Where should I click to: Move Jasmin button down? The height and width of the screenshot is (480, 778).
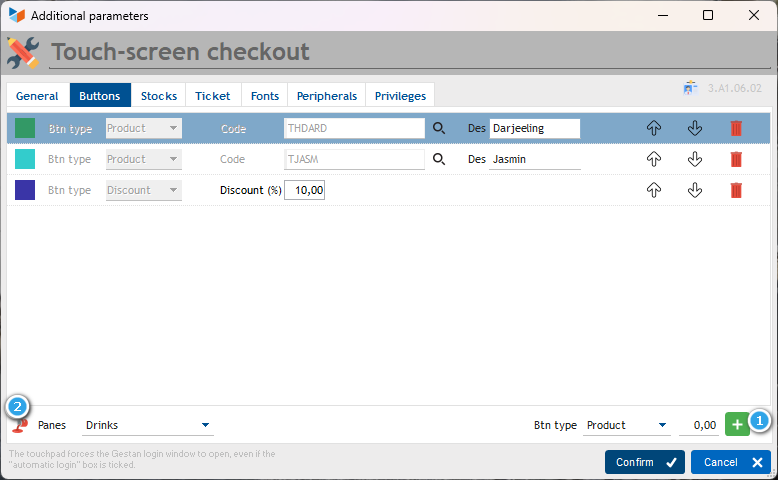coord(695,159)
